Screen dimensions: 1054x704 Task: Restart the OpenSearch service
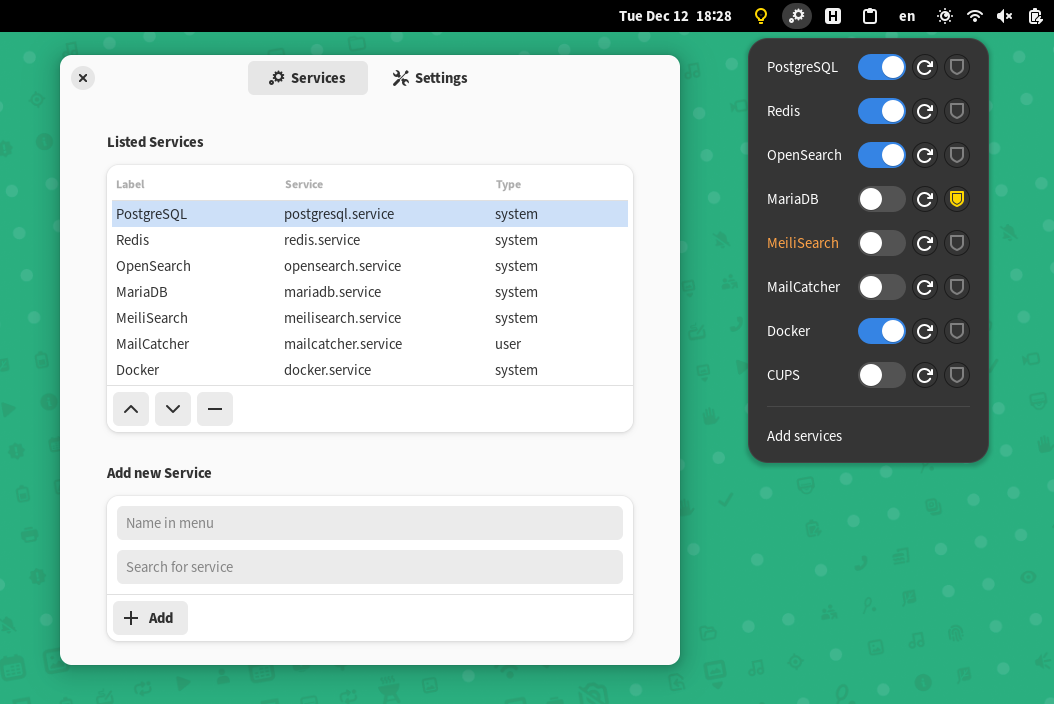pos(925,155)
